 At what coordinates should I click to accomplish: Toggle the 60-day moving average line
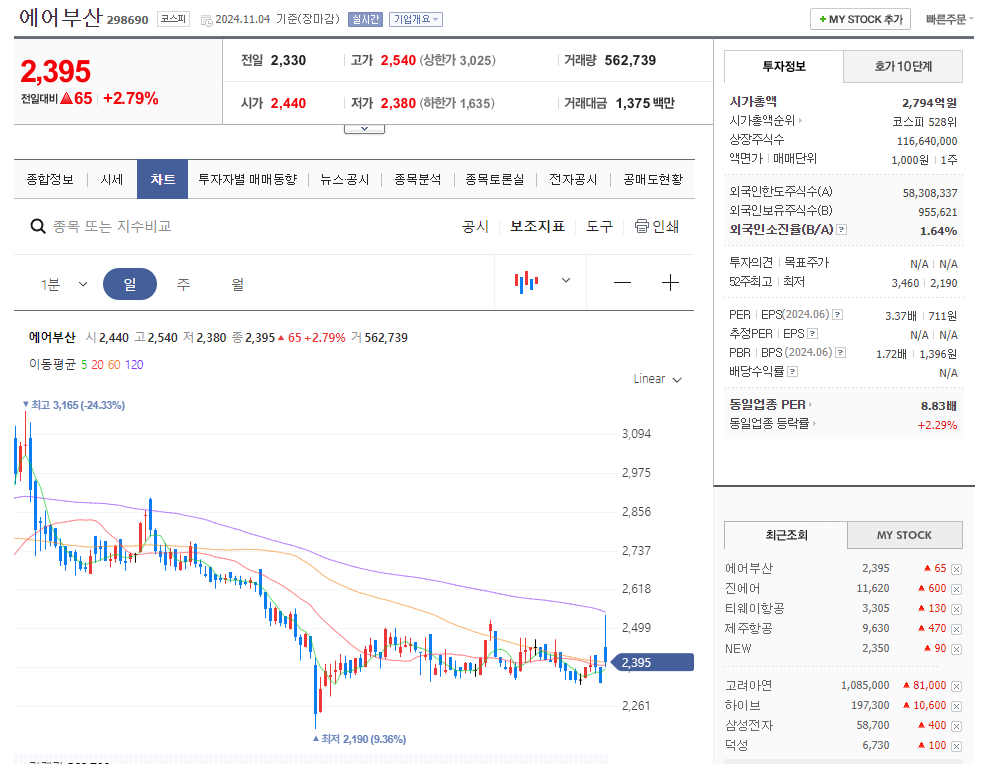tap(114, 365)
